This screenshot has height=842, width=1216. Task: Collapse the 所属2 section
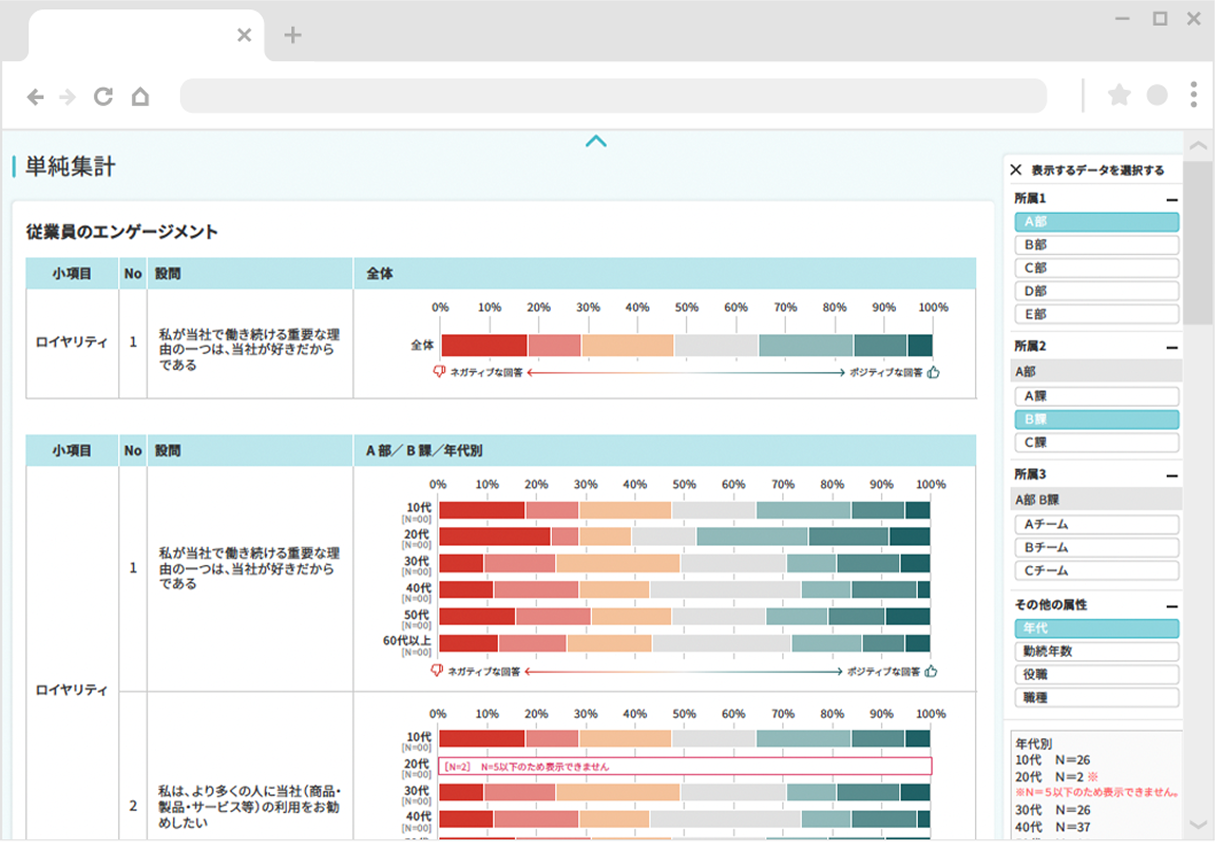[1171, 347]
